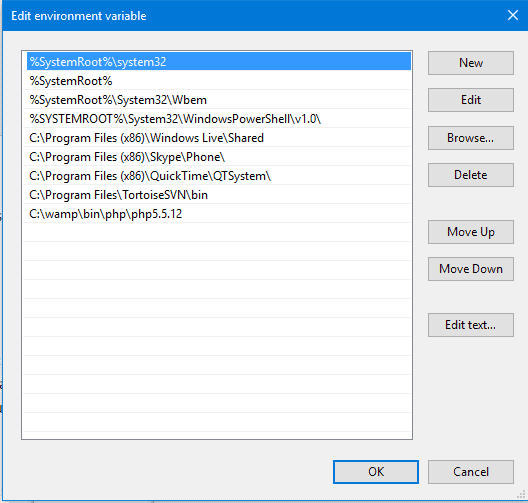Choose the C:\wamp\bin\php\php5.5.12 entry
This screenshot has width=528, height=503.
(x=219, y=214)
